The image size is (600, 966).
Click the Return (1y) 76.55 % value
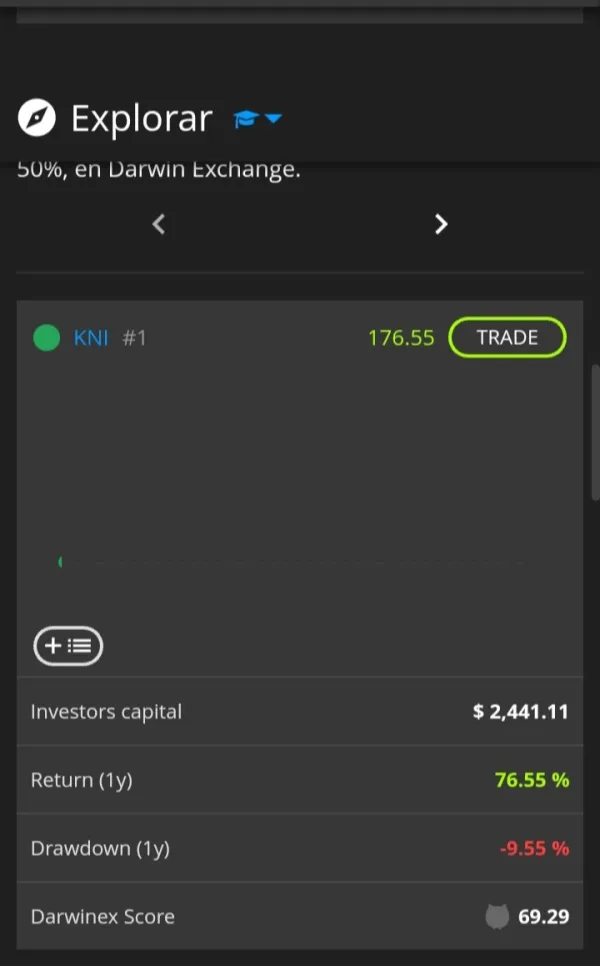531,780
